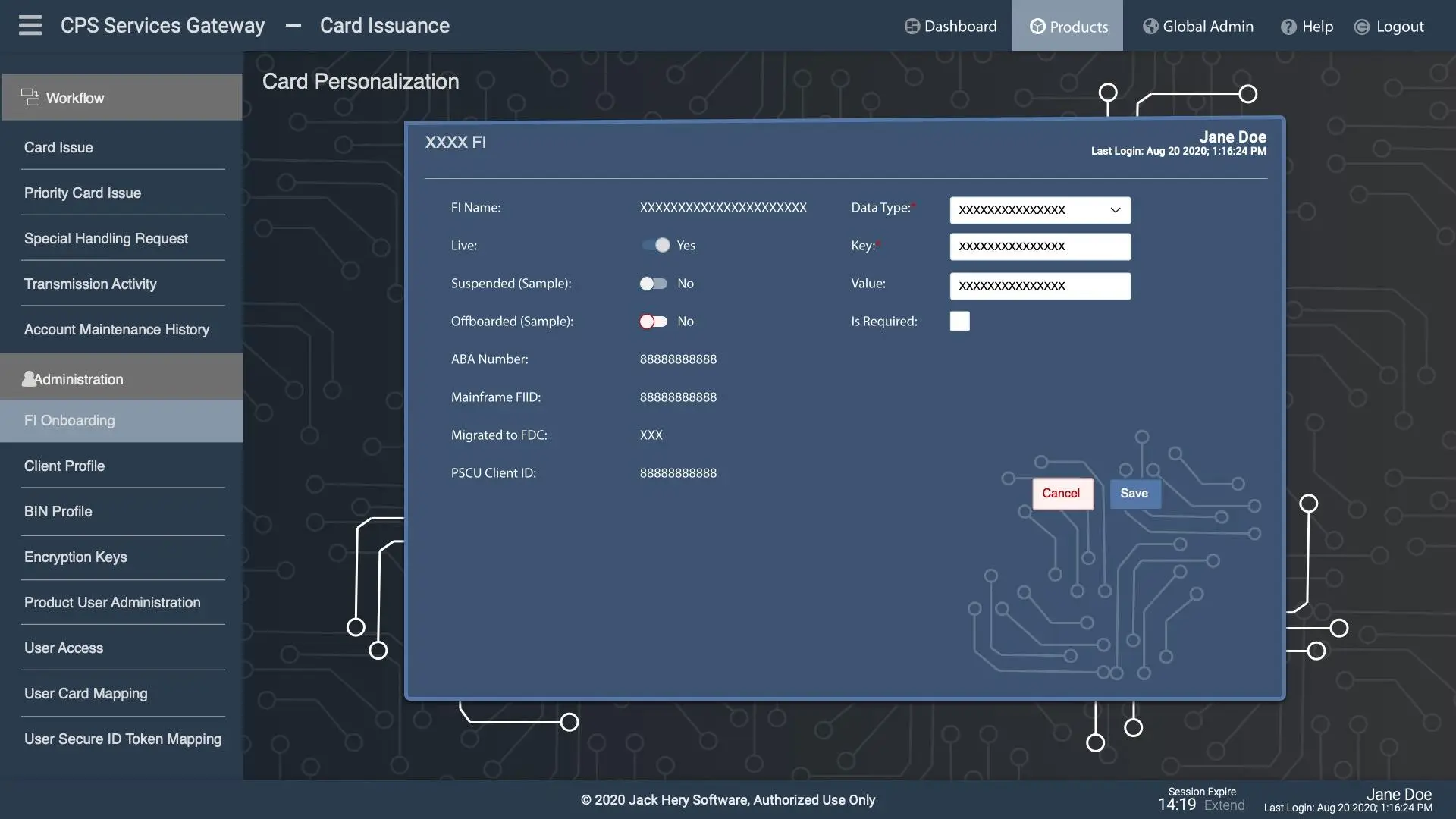Screen dimensions: 1456x819
Task: Check the Is Required checkbox
Action: [959, 322]
